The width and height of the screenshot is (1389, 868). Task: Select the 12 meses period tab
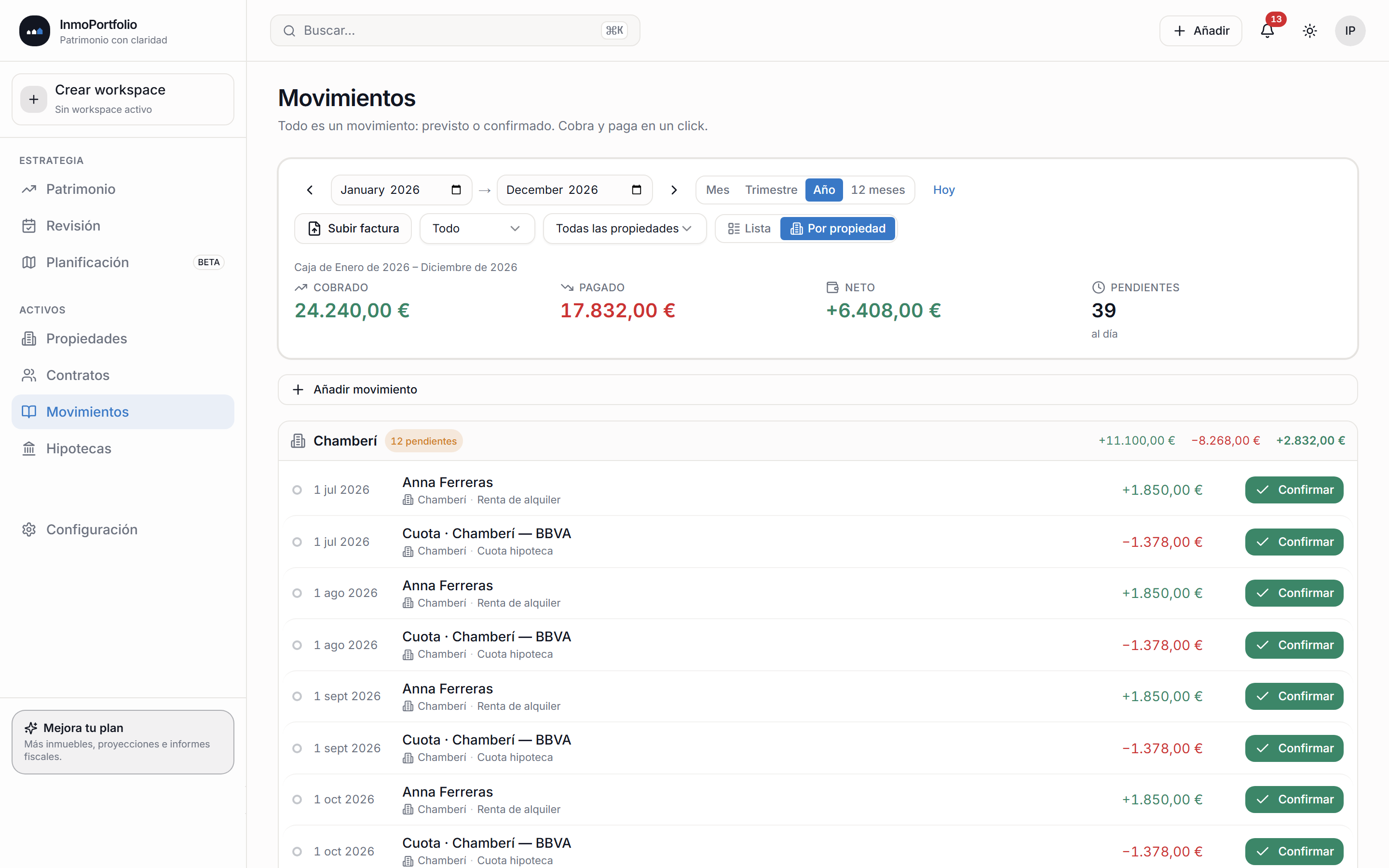click(x=878, y=190)
